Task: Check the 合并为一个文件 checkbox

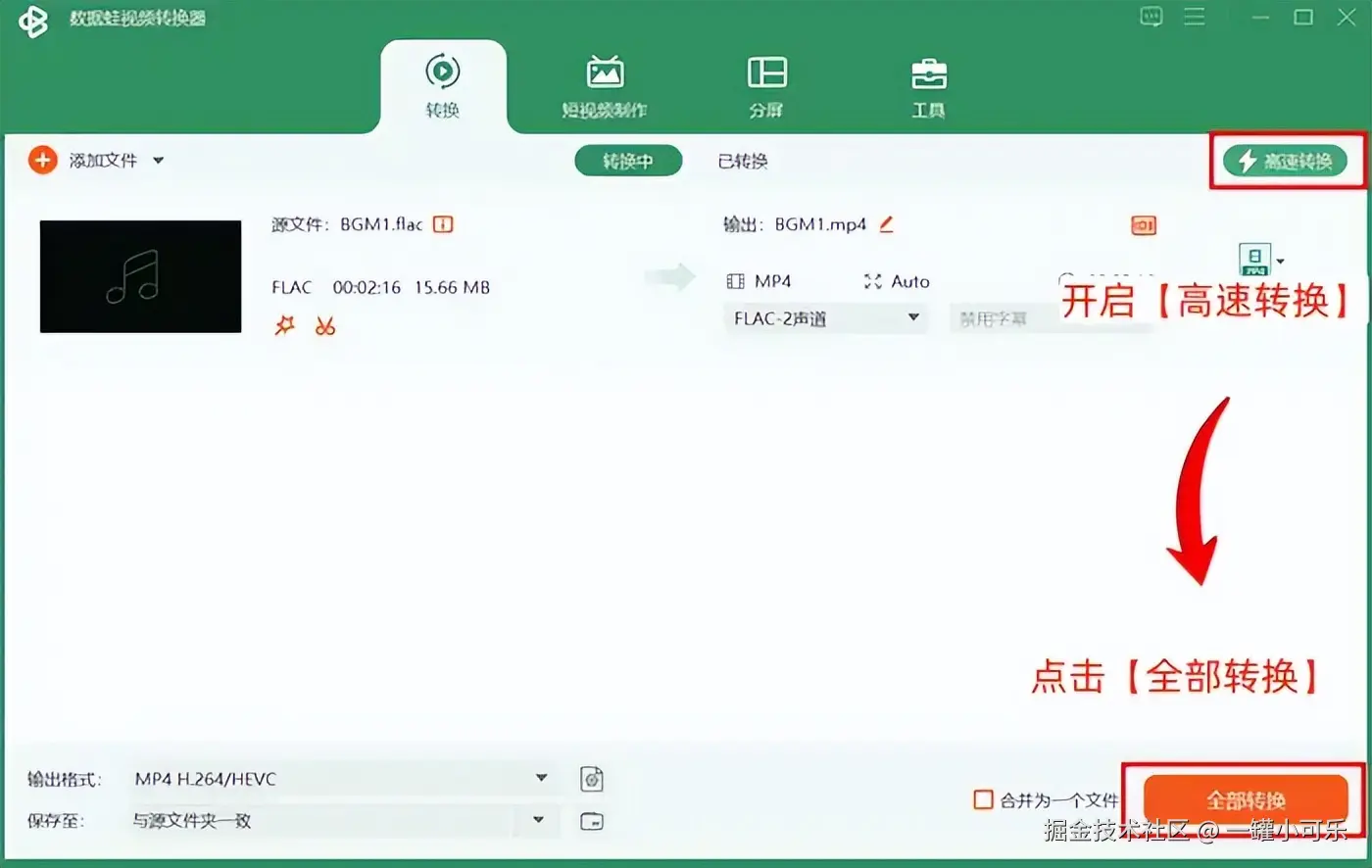Action: [x=983, y=800]
